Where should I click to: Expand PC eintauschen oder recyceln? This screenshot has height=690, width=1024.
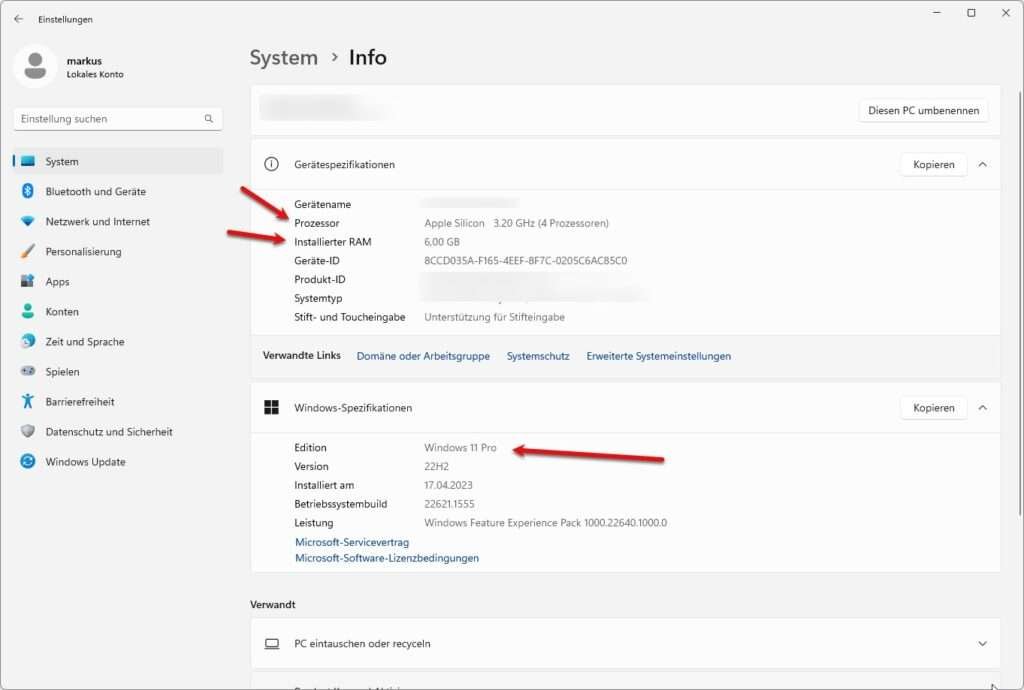coord(981,643)
